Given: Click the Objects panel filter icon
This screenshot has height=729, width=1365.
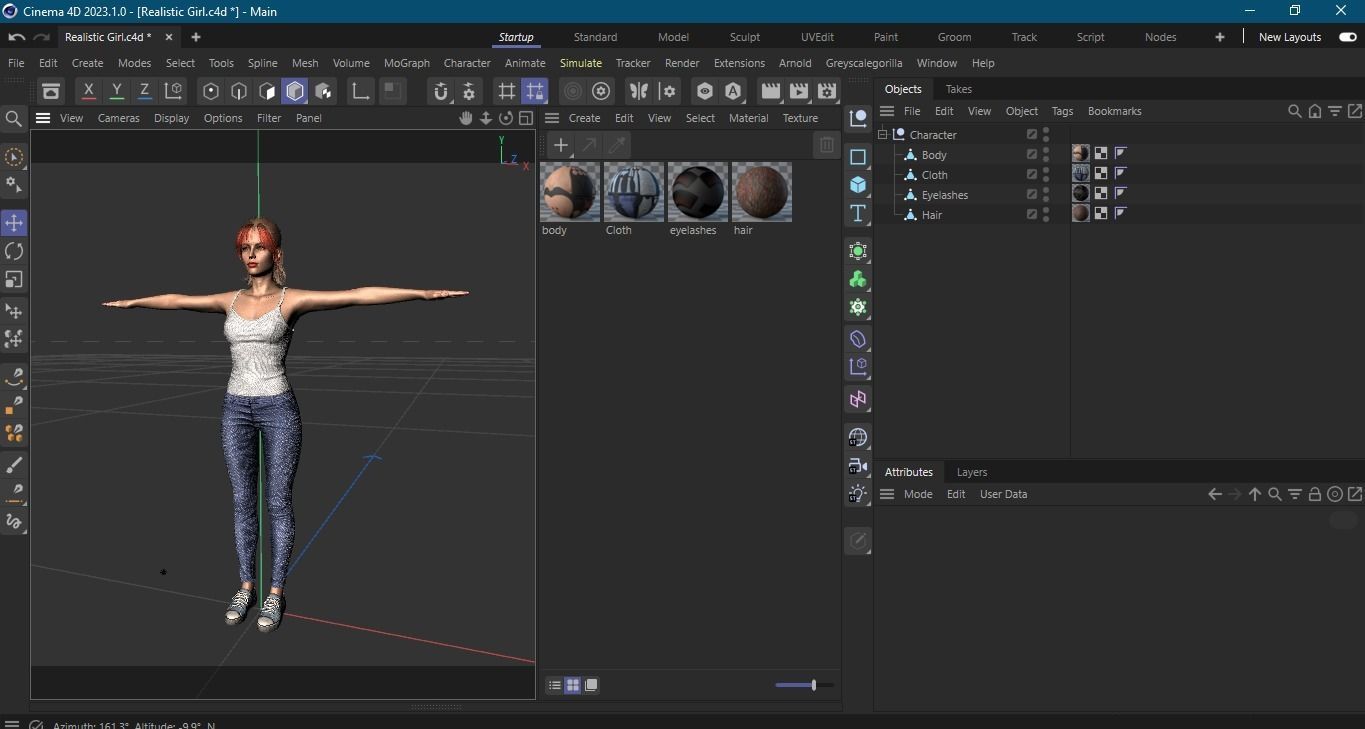Looking at the screenshot, I should click(1335, 111).
